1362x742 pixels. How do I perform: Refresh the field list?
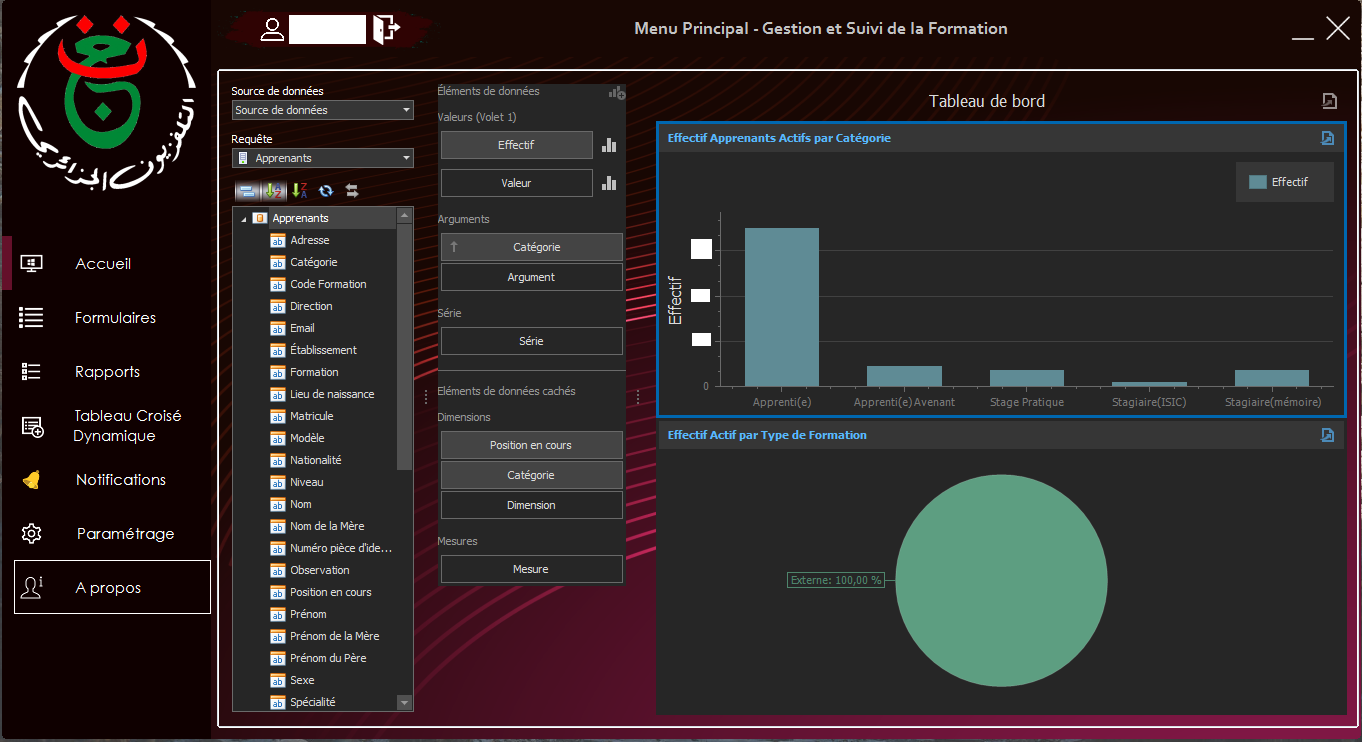(326, 190)
